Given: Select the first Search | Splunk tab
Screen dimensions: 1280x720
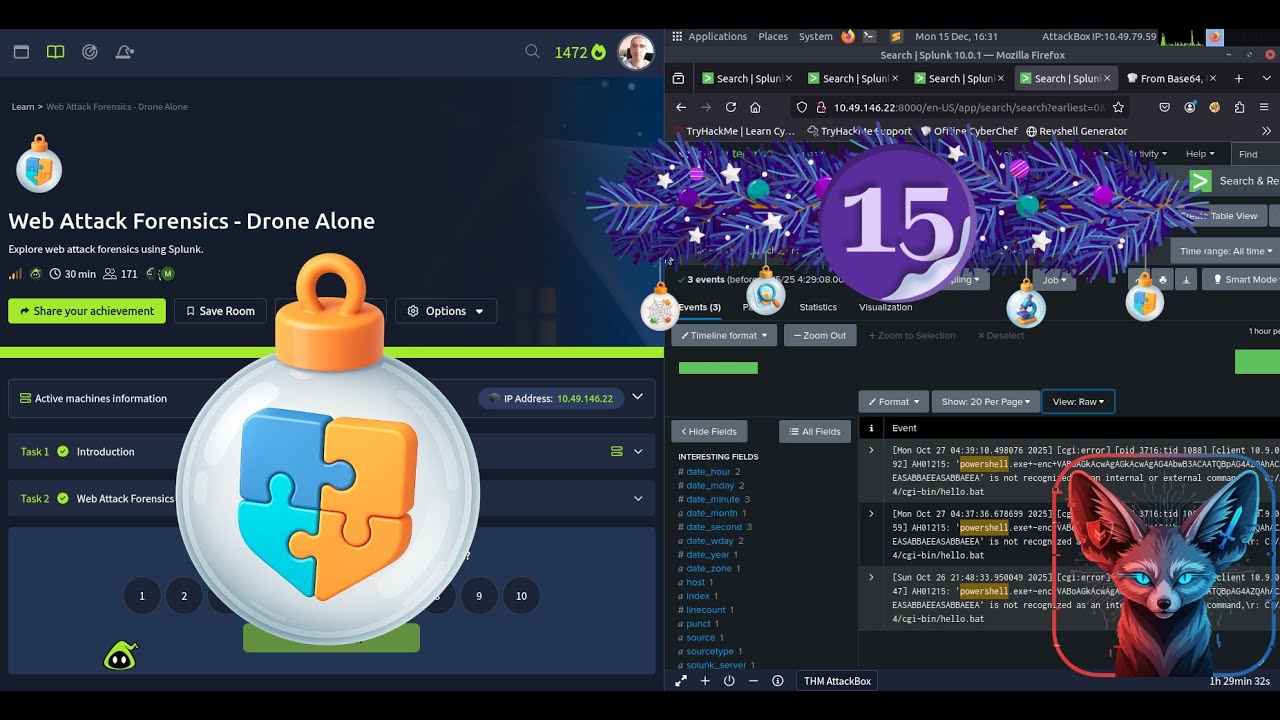Looking at the screenshot, I should [x=745, y=78].
